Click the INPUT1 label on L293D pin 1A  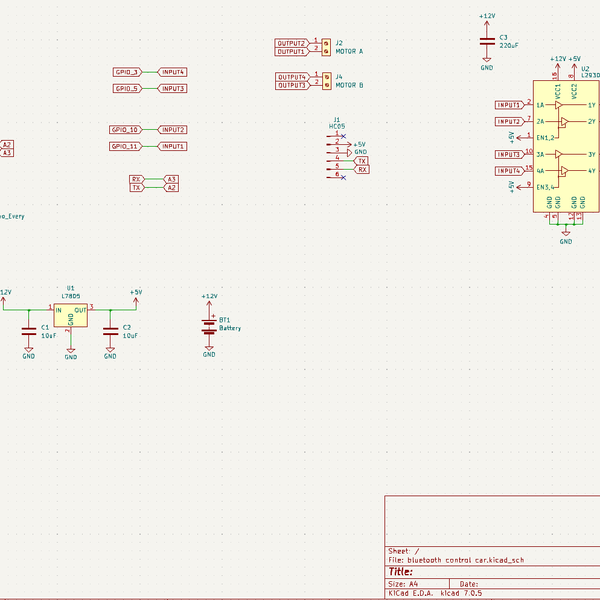click(x=508, y=105)
